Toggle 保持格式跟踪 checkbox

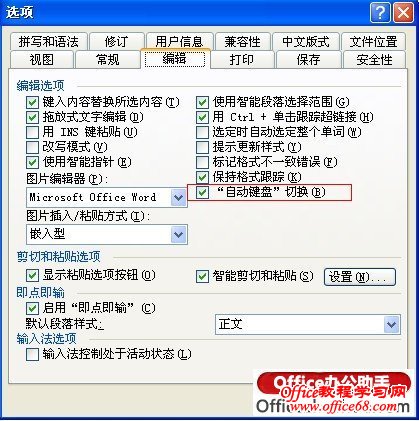[x=202, y=177]
